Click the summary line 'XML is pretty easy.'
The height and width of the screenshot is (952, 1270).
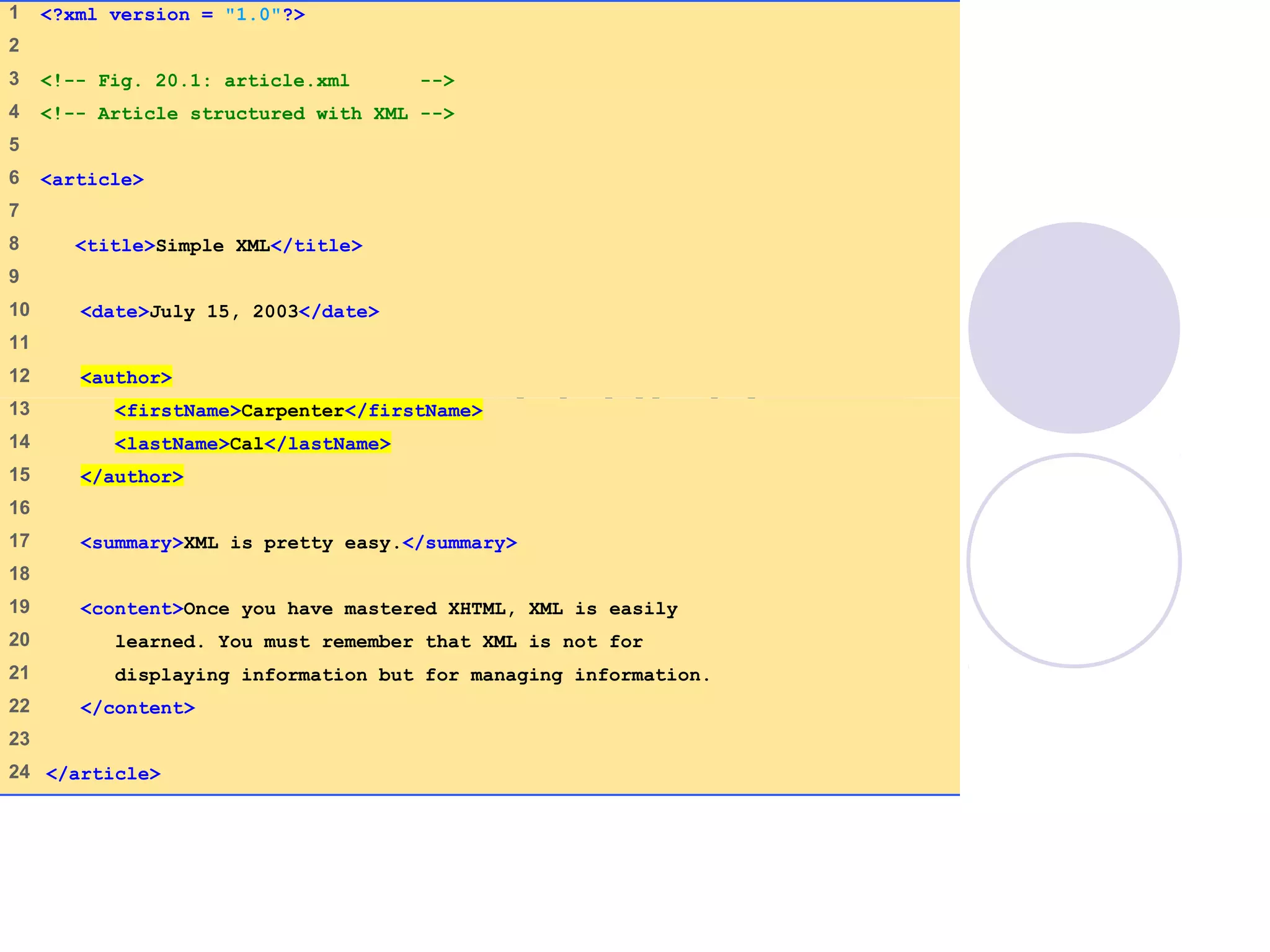point(298,543)
